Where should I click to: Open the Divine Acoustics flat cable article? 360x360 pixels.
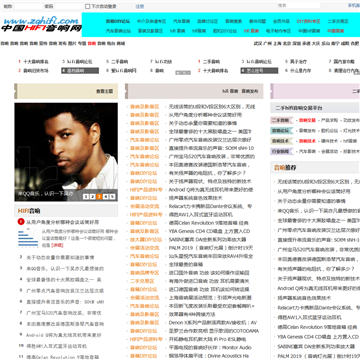pos(209,356)
